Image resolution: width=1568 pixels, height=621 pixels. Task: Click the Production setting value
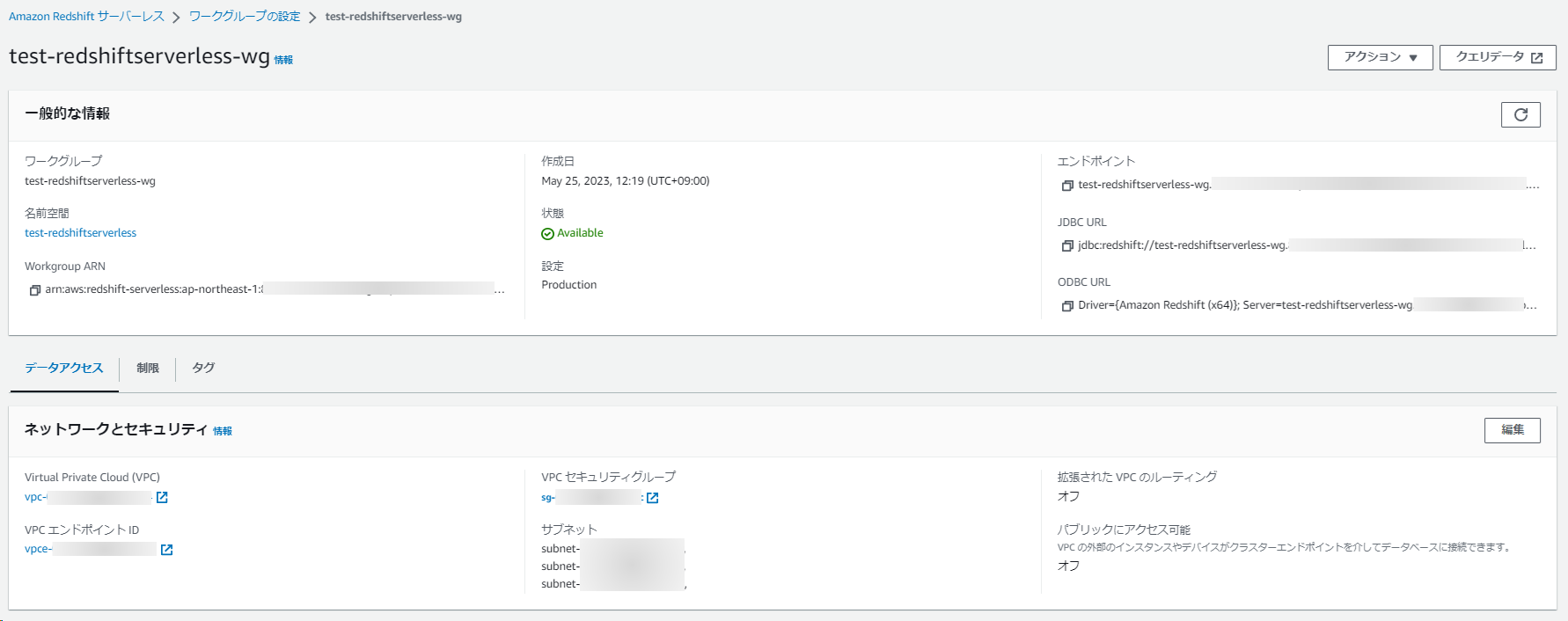coord(569,285)
